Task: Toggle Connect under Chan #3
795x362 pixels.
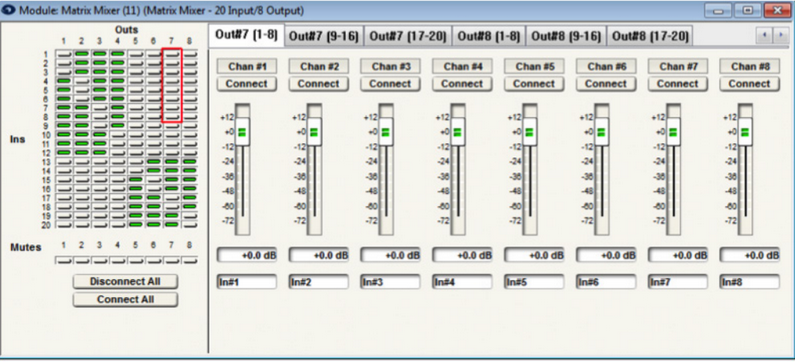Action: pyautogui.click(x=390, y=84)
